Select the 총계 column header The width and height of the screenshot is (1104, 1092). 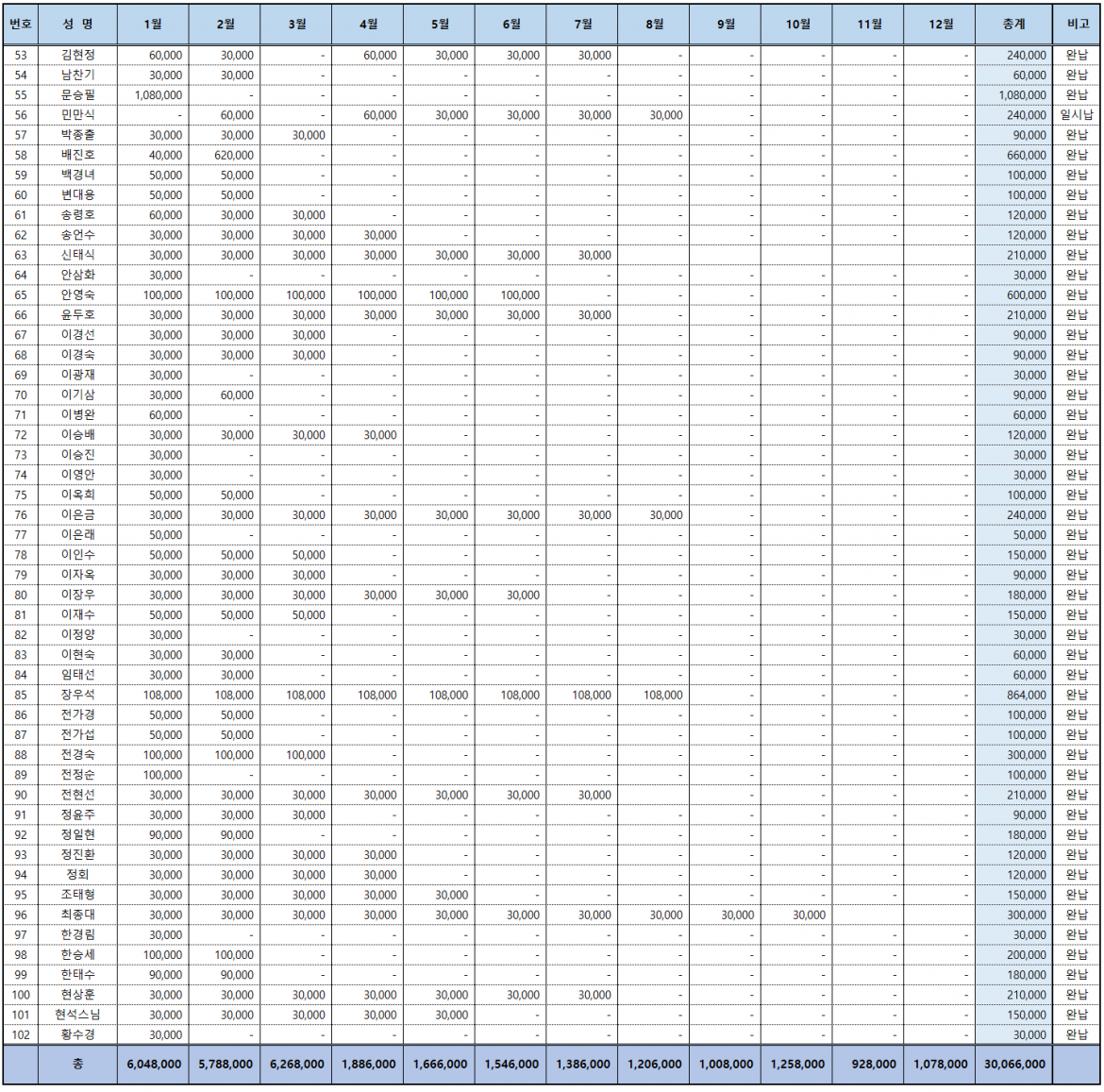(x=1013, y=24)
